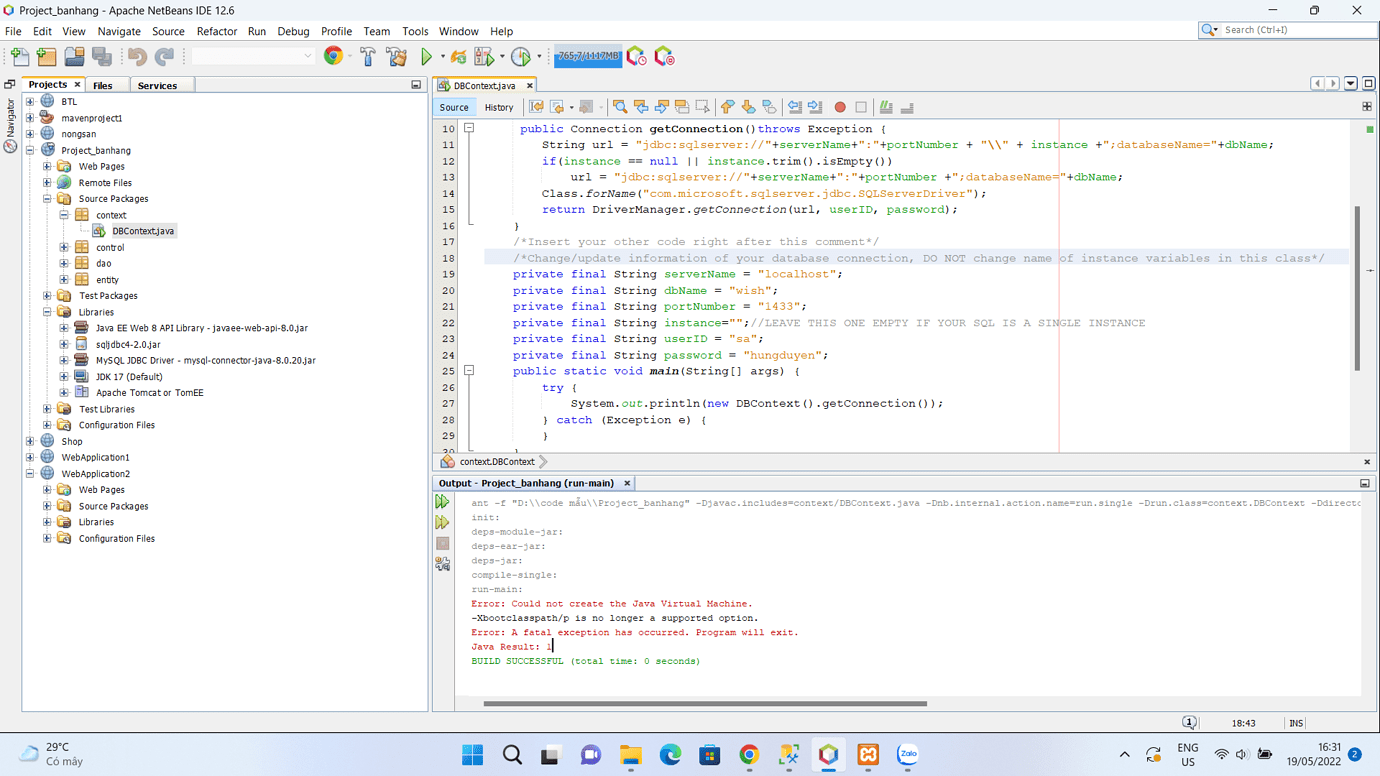Switch to the History view of DBContext.java

click(x=498, y=107)
